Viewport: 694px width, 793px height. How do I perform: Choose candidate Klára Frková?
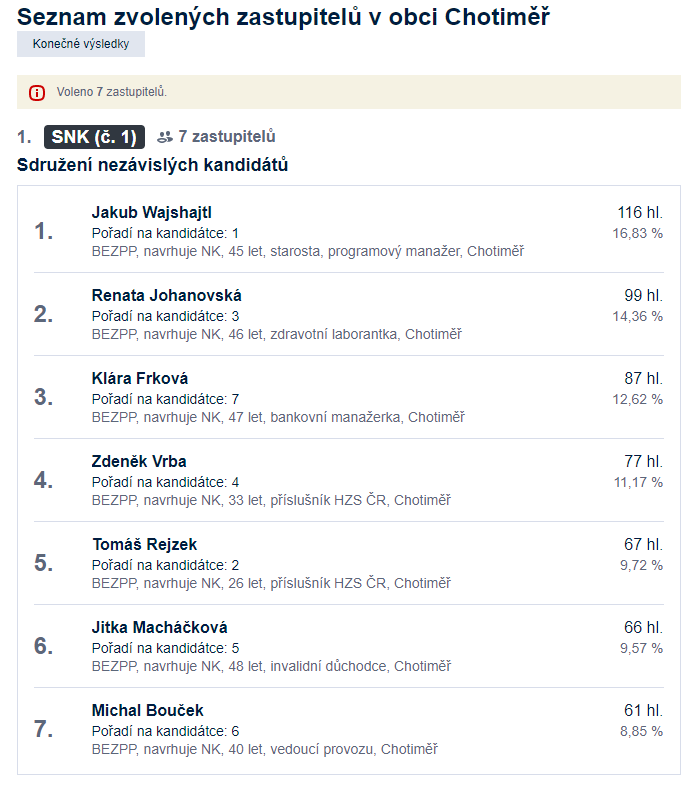pos(140,378)
